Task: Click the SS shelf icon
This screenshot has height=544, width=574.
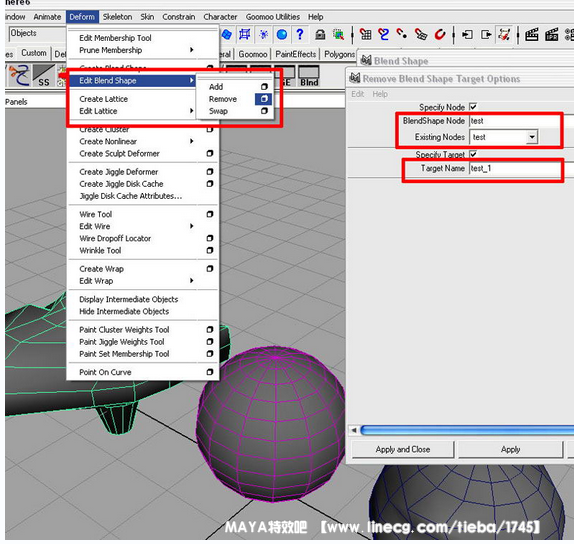Action: click(44, 76)
